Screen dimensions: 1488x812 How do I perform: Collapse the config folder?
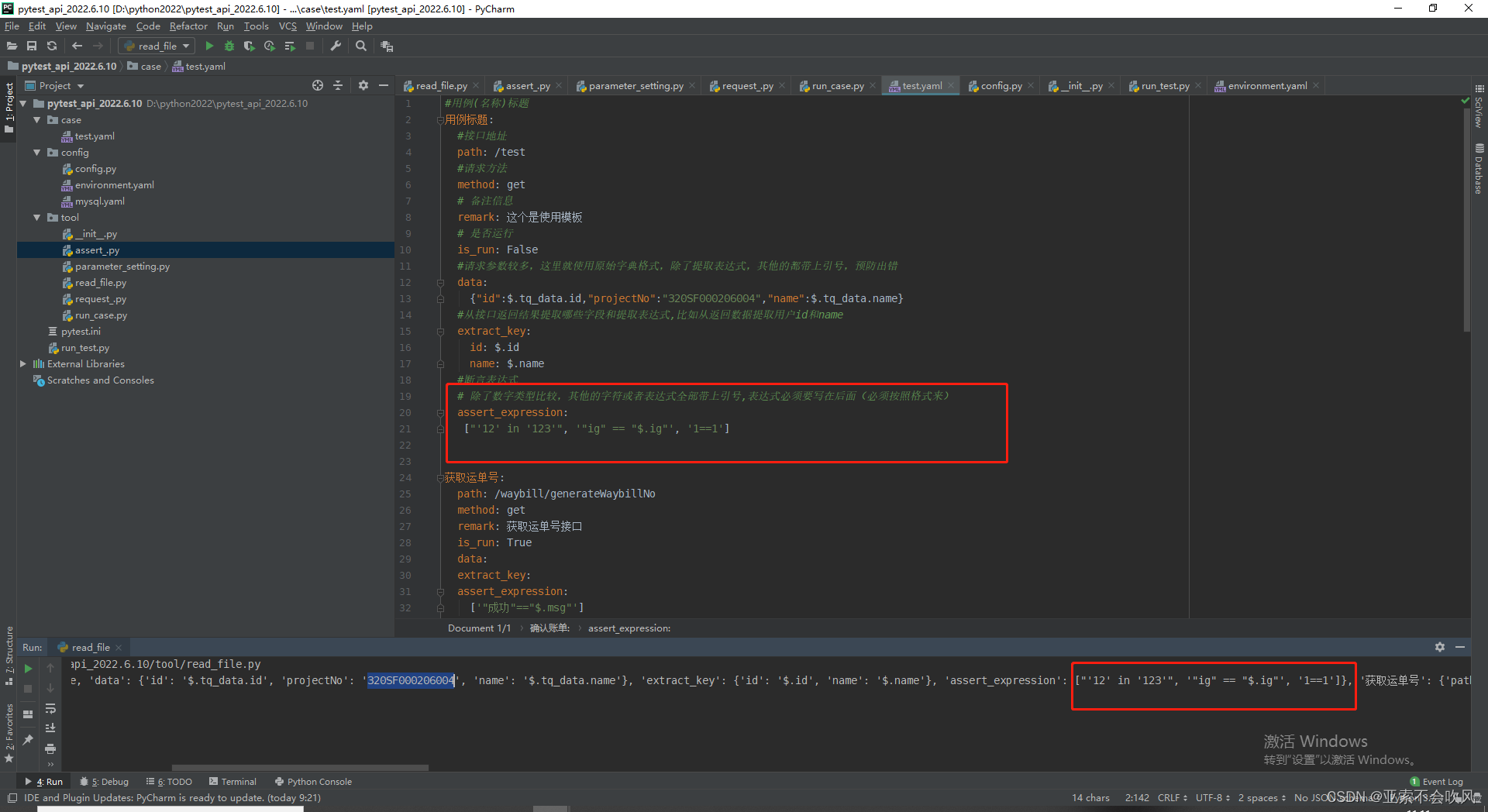[x=37, y=152]
